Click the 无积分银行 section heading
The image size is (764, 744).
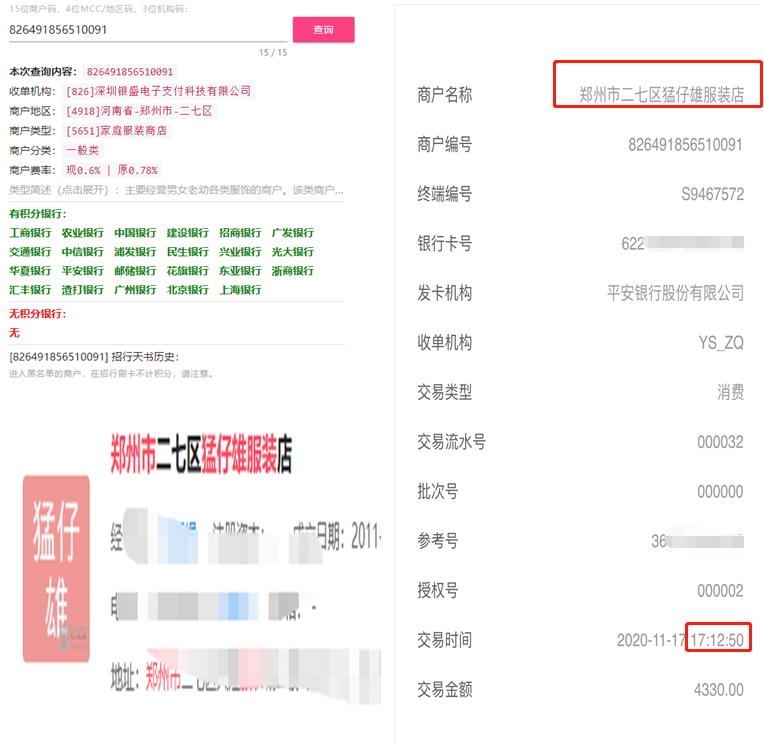tap(38, 314)
